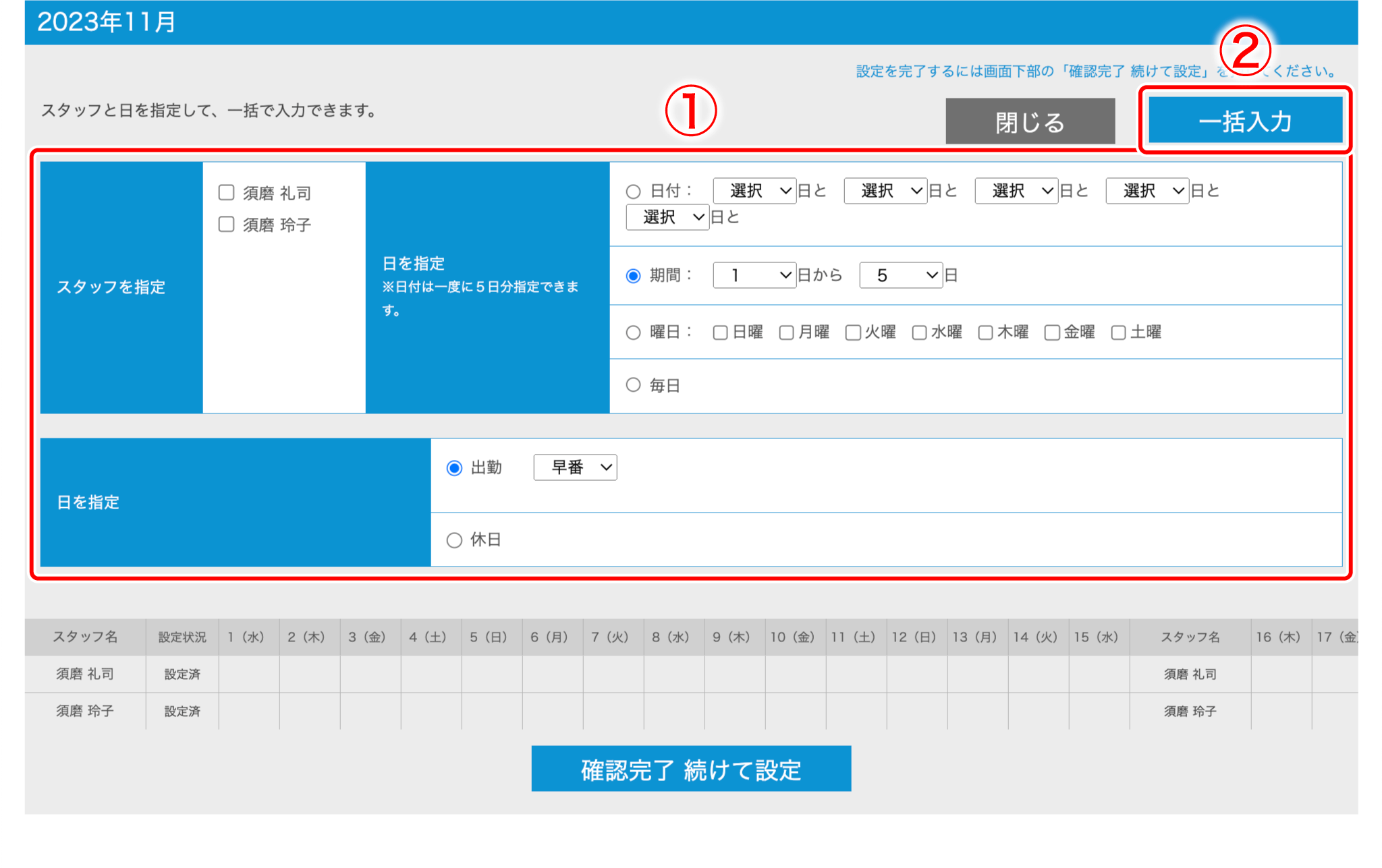Open the period start day dropdown
Screen dimensions: 1382x868
pyautogui.click(x=754, y=275)
